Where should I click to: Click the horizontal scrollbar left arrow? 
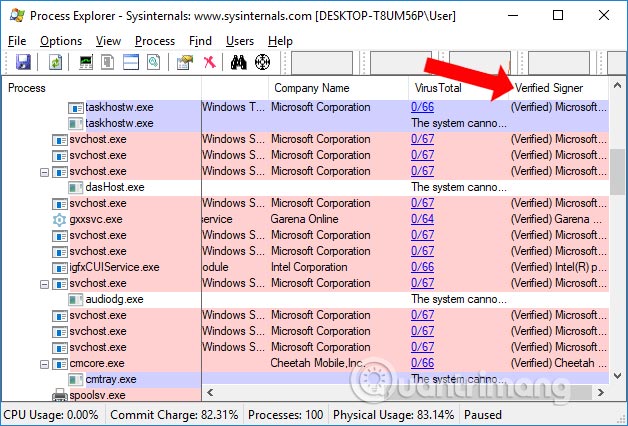coord(210,392)
